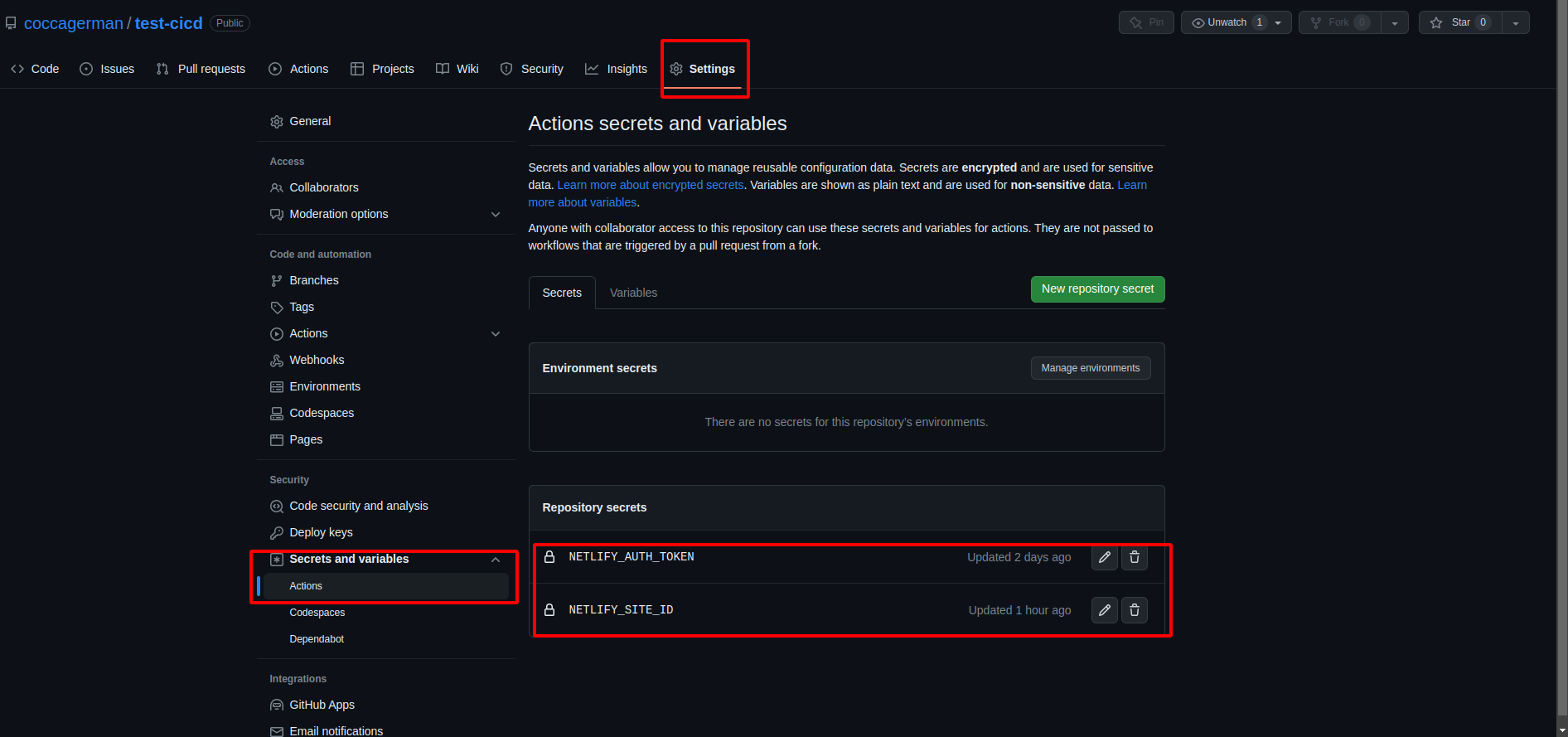Edit the NETLIFY_SITE_ID secret via the pencil icon
Image resolution: width=1568 pixels, height=737 pixels.
click(x=1104, y=610)
